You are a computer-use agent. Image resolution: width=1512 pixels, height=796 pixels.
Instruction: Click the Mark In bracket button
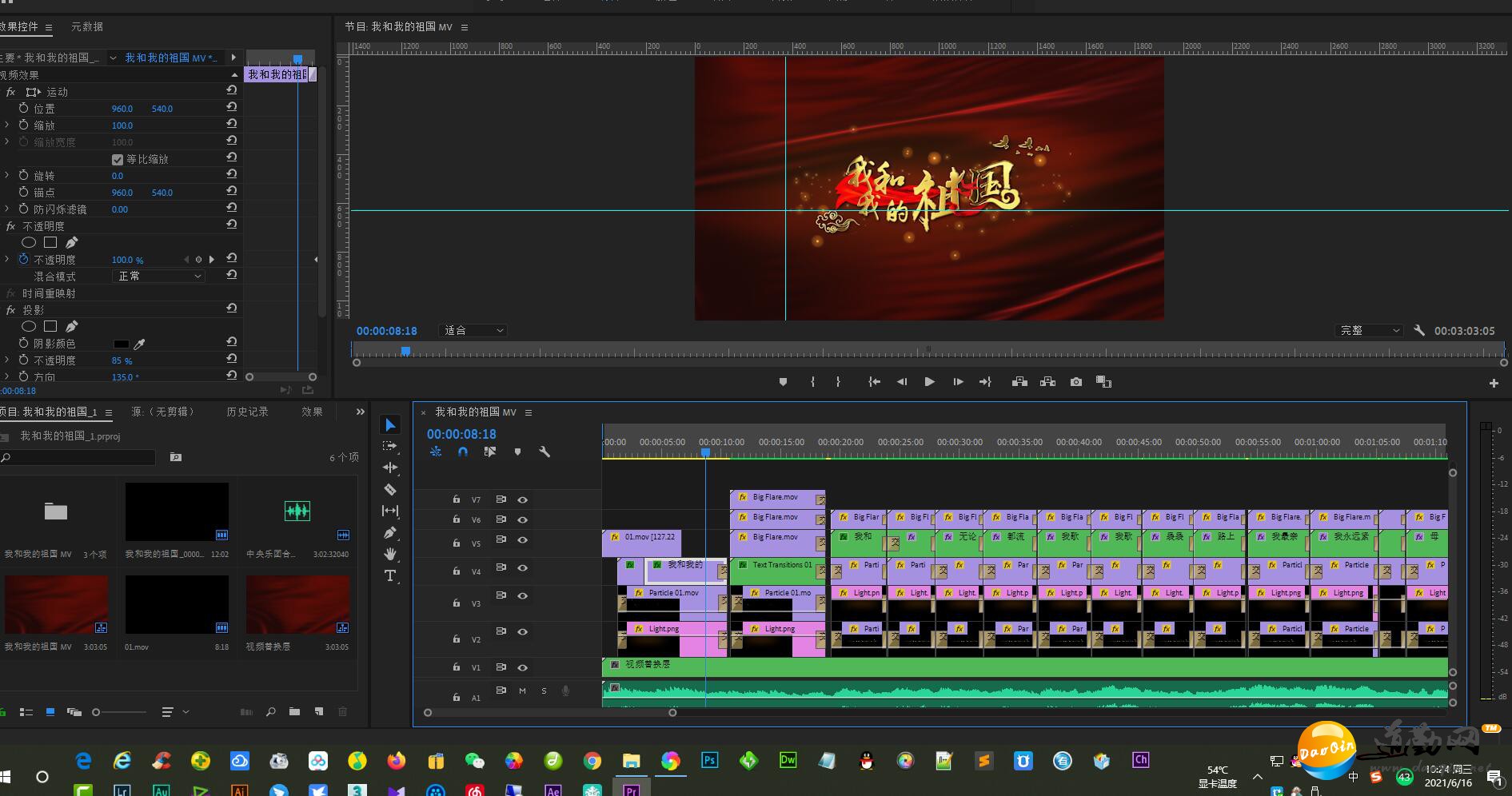[x=812, y=382]
